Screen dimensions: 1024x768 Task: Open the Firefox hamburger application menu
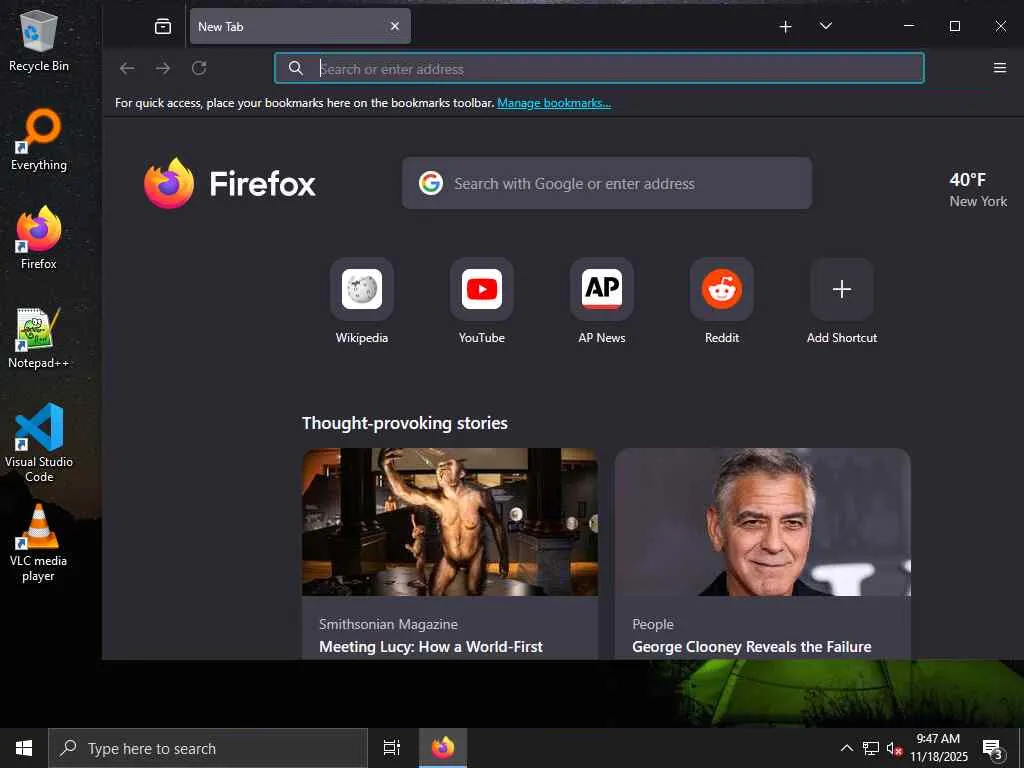[999, 68]
